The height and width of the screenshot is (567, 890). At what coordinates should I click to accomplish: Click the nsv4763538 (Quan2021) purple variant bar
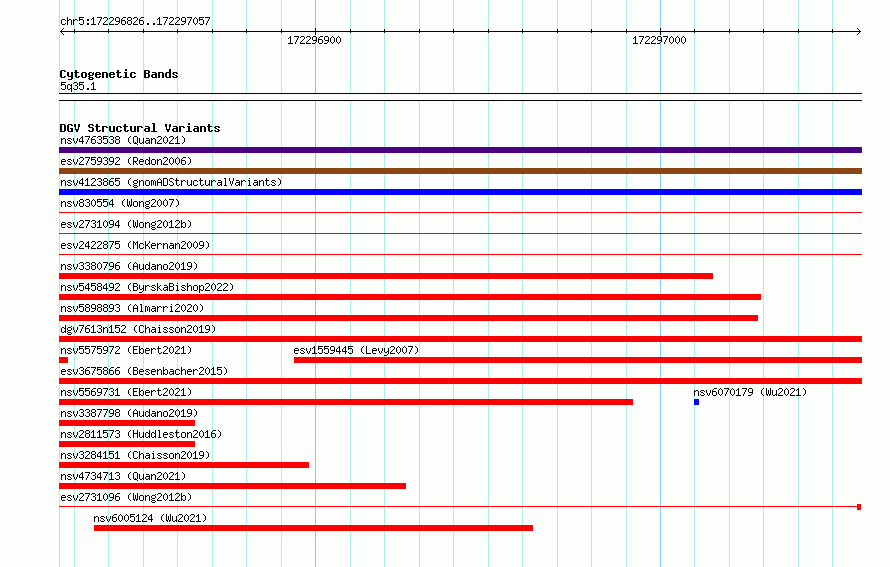(x=460, y=150)
